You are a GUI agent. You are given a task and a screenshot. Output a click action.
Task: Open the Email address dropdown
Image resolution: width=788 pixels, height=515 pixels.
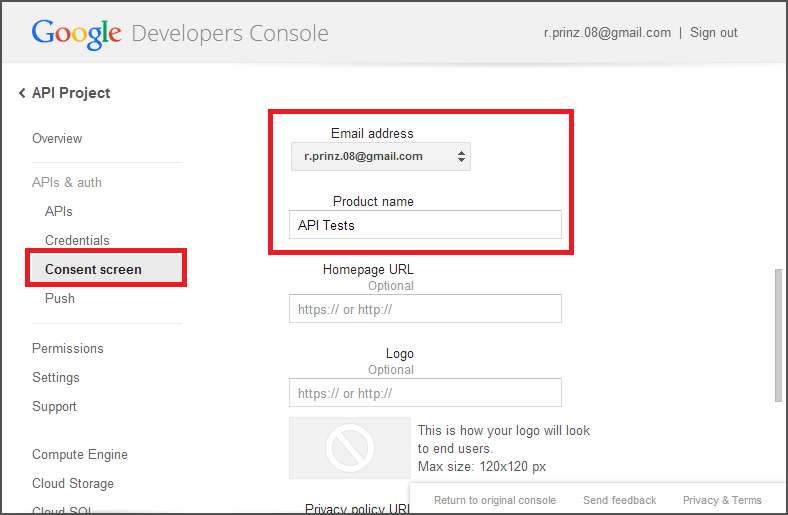coord(380,156)
